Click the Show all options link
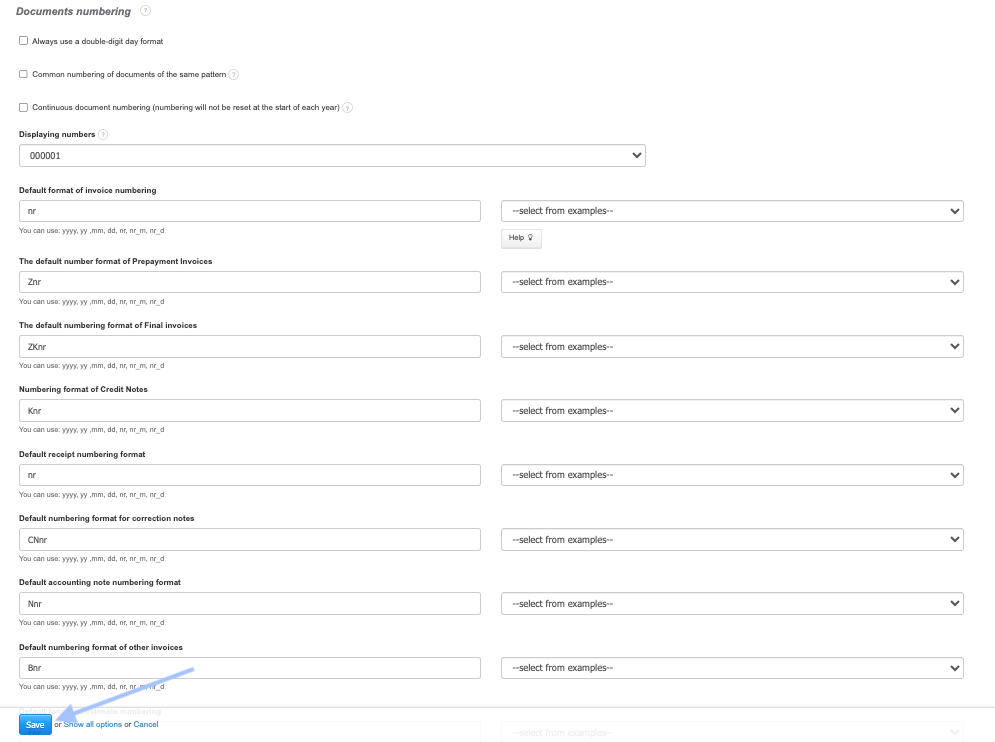995x742 pixels. click(93, 724)
